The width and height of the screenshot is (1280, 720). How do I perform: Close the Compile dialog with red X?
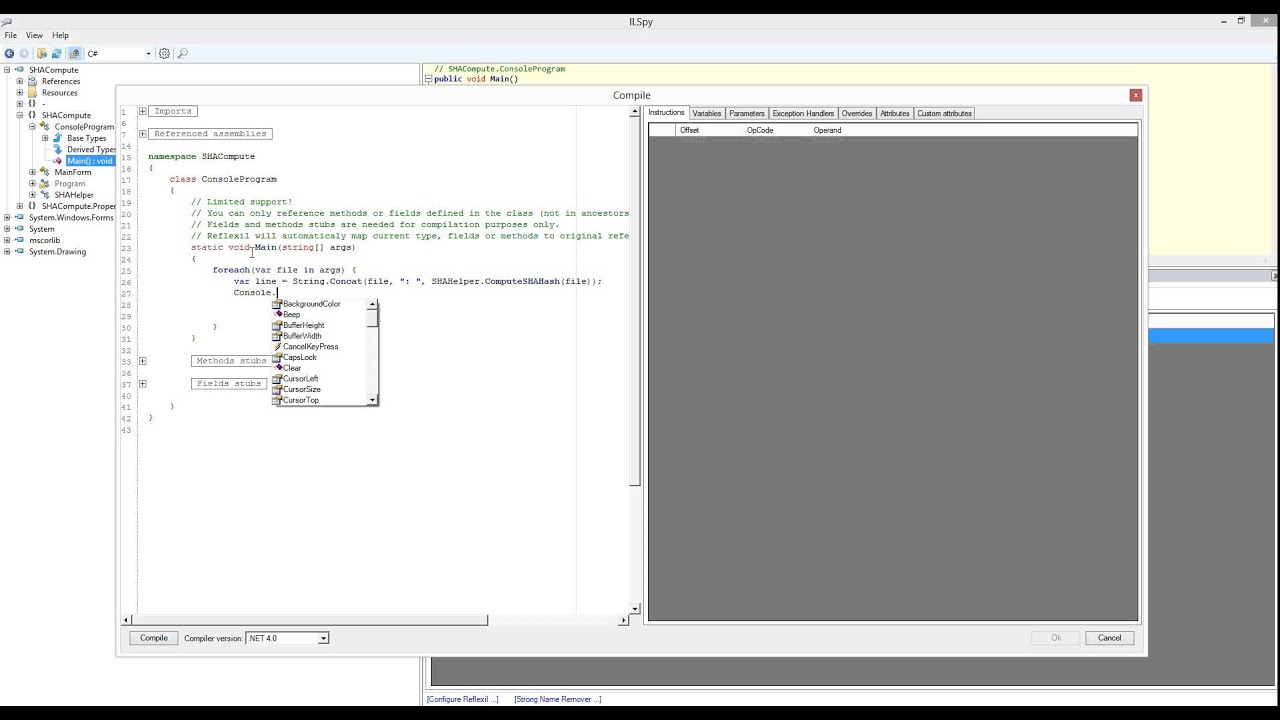(1135, 95)
